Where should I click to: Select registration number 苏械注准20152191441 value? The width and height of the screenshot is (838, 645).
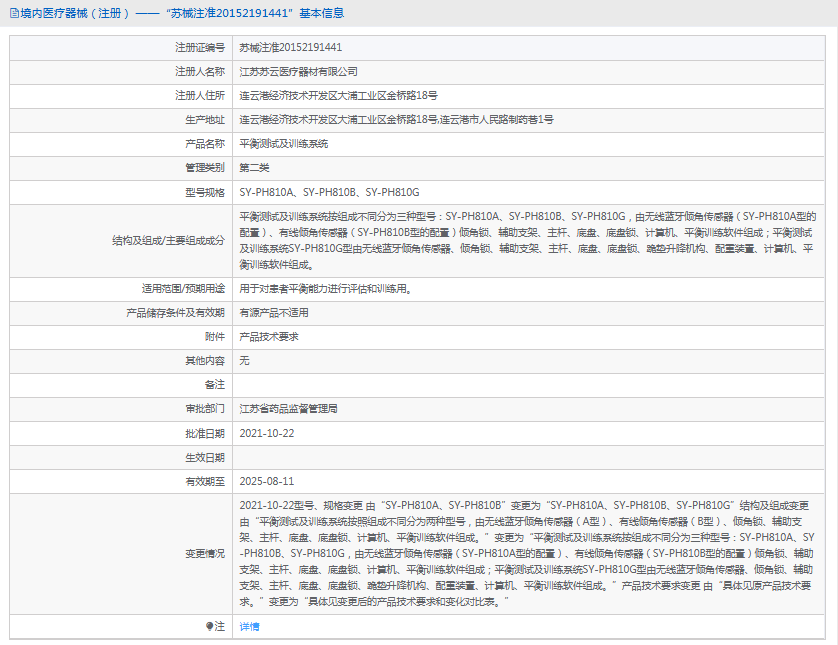point(290,48)
